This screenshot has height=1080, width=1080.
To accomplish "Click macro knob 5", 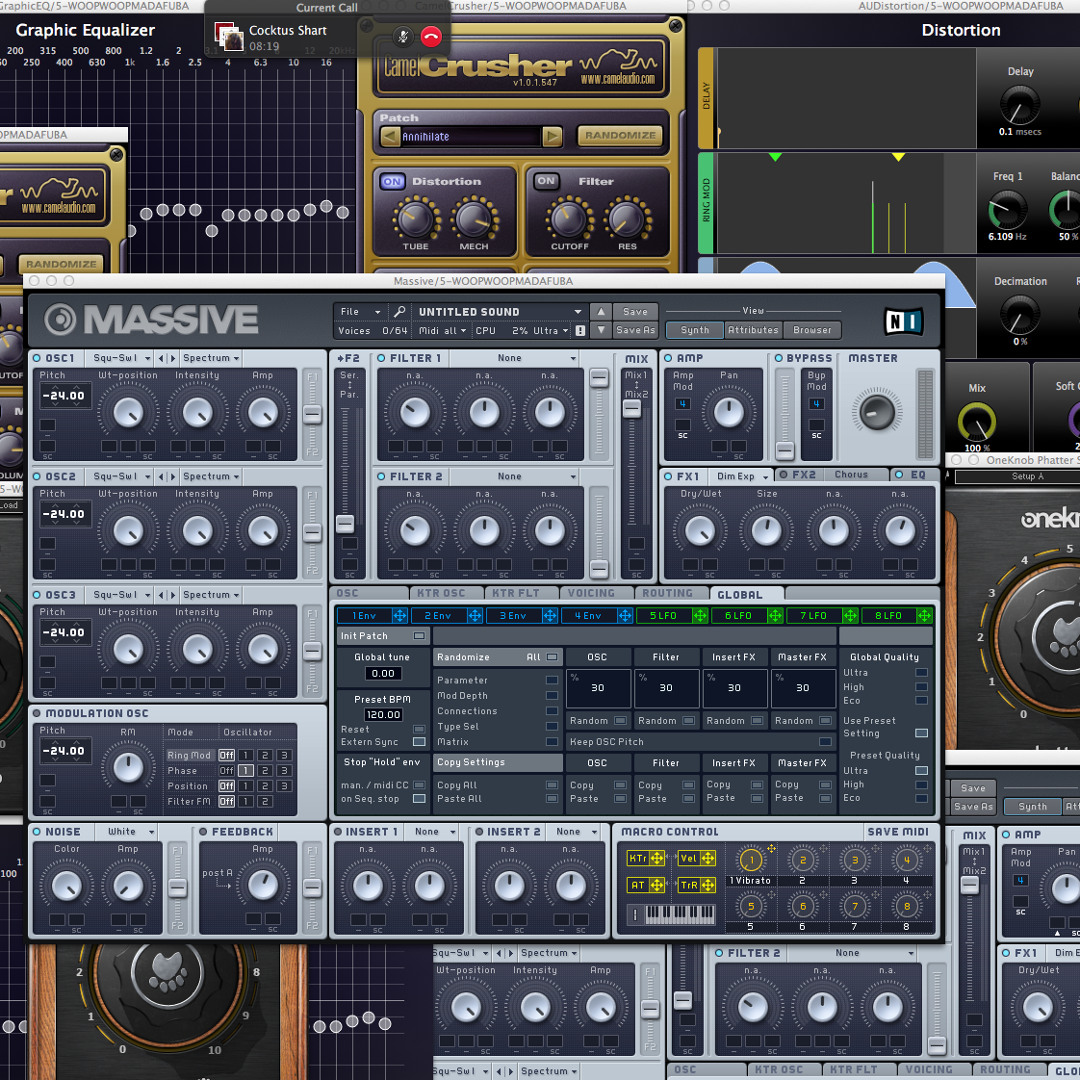I will 751,906.
